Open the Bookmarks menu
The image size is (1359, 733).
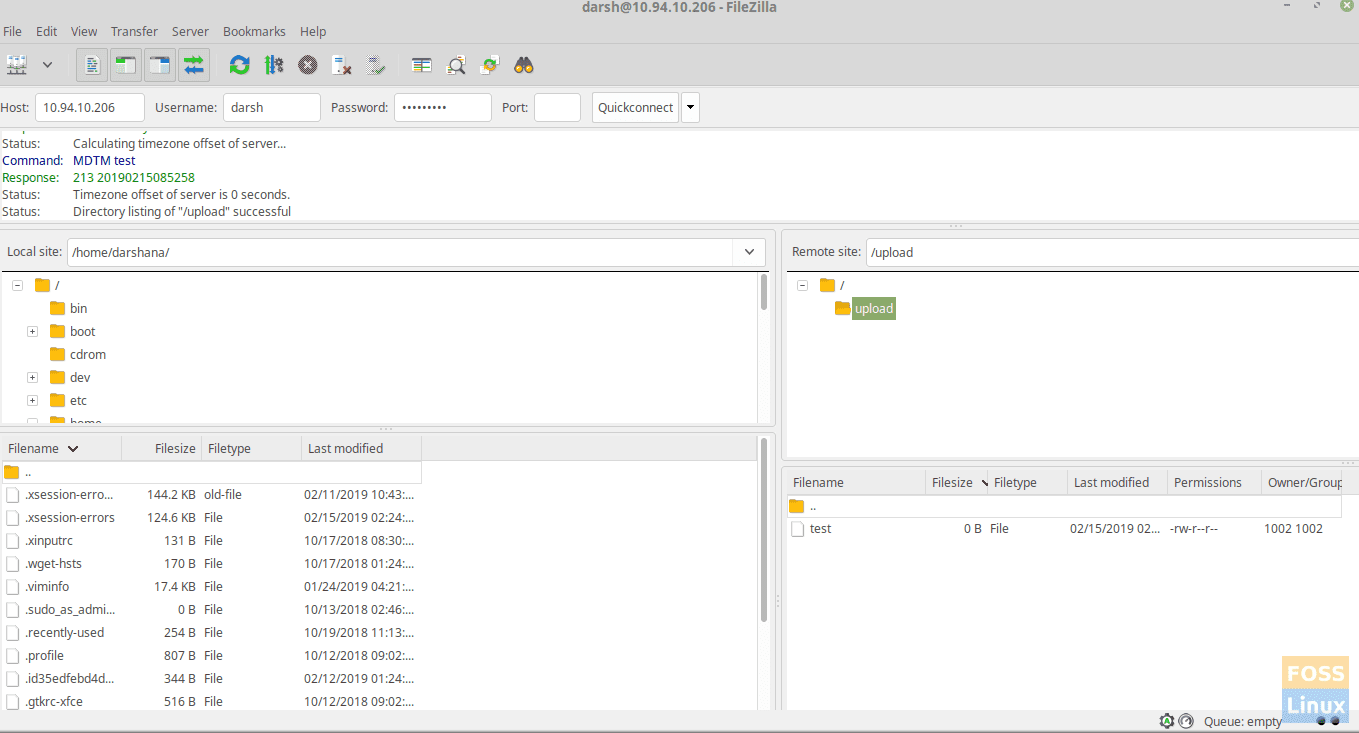[x=254, y=31]
